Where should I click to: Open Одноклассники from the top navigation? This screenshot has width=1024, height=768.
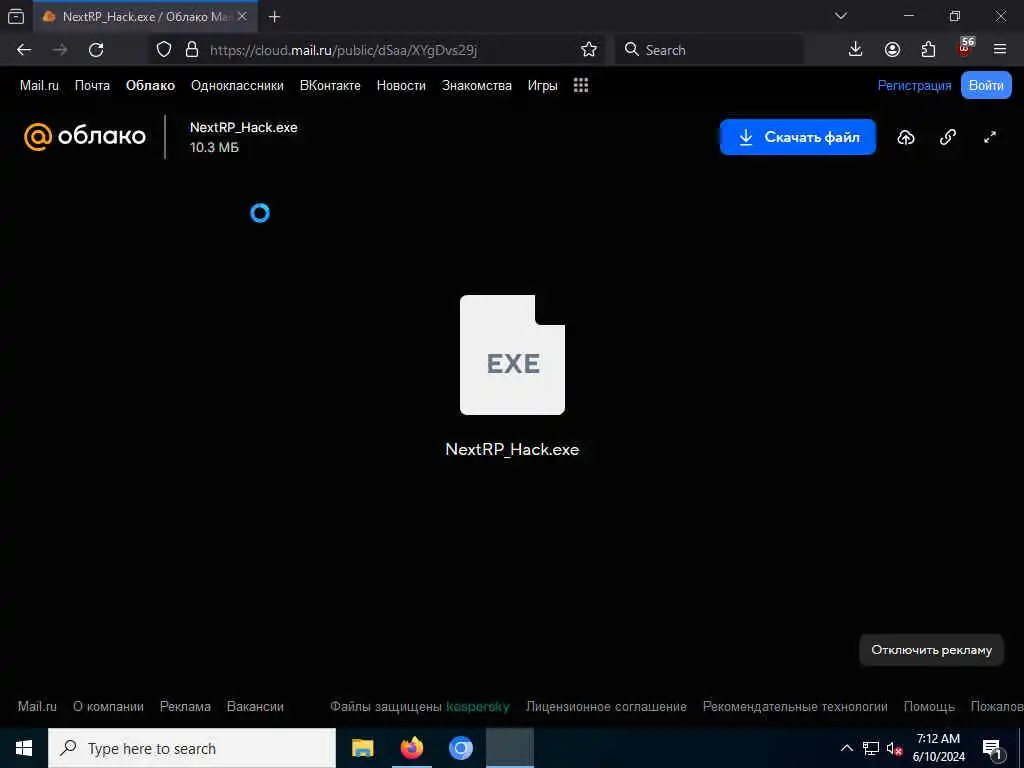coord(237,86)
